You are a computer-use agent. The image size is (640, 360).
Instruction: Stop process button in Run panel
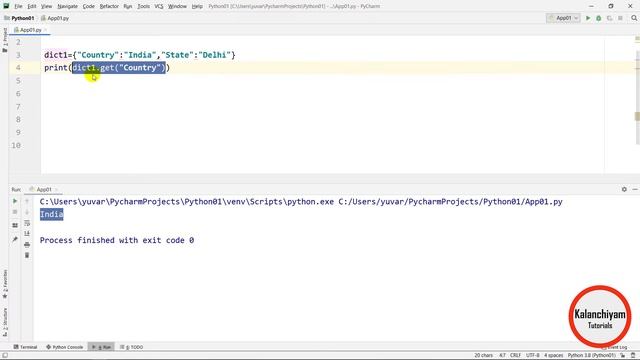[15, 212]
